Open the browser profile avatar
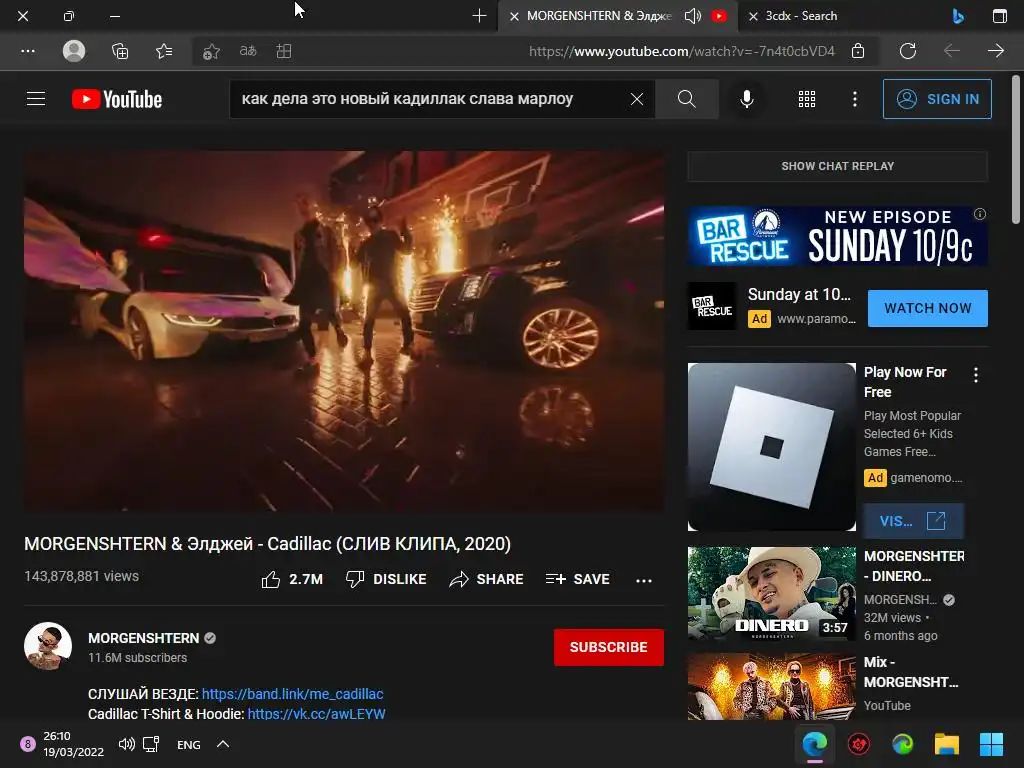Image resolution: width=1024 pixels, height=768 pixels. click(74, 51)
